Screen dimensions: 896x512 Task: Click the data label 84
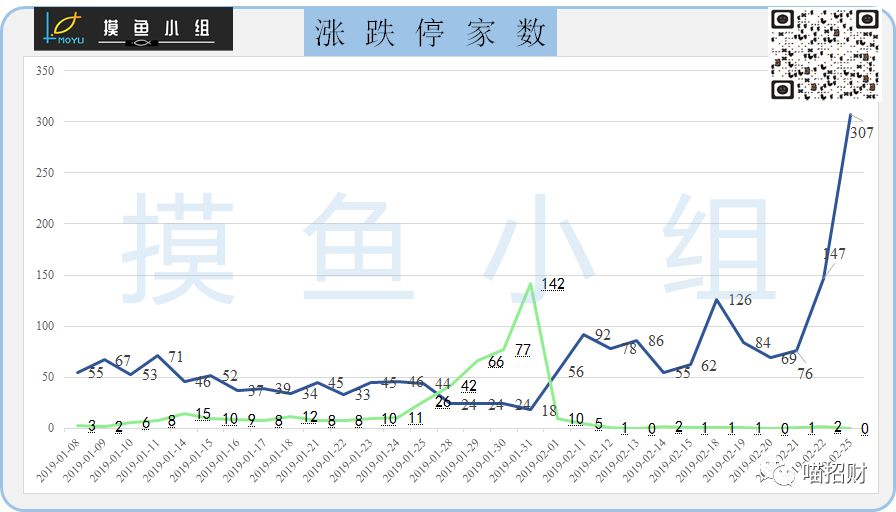tap(763, 343)
